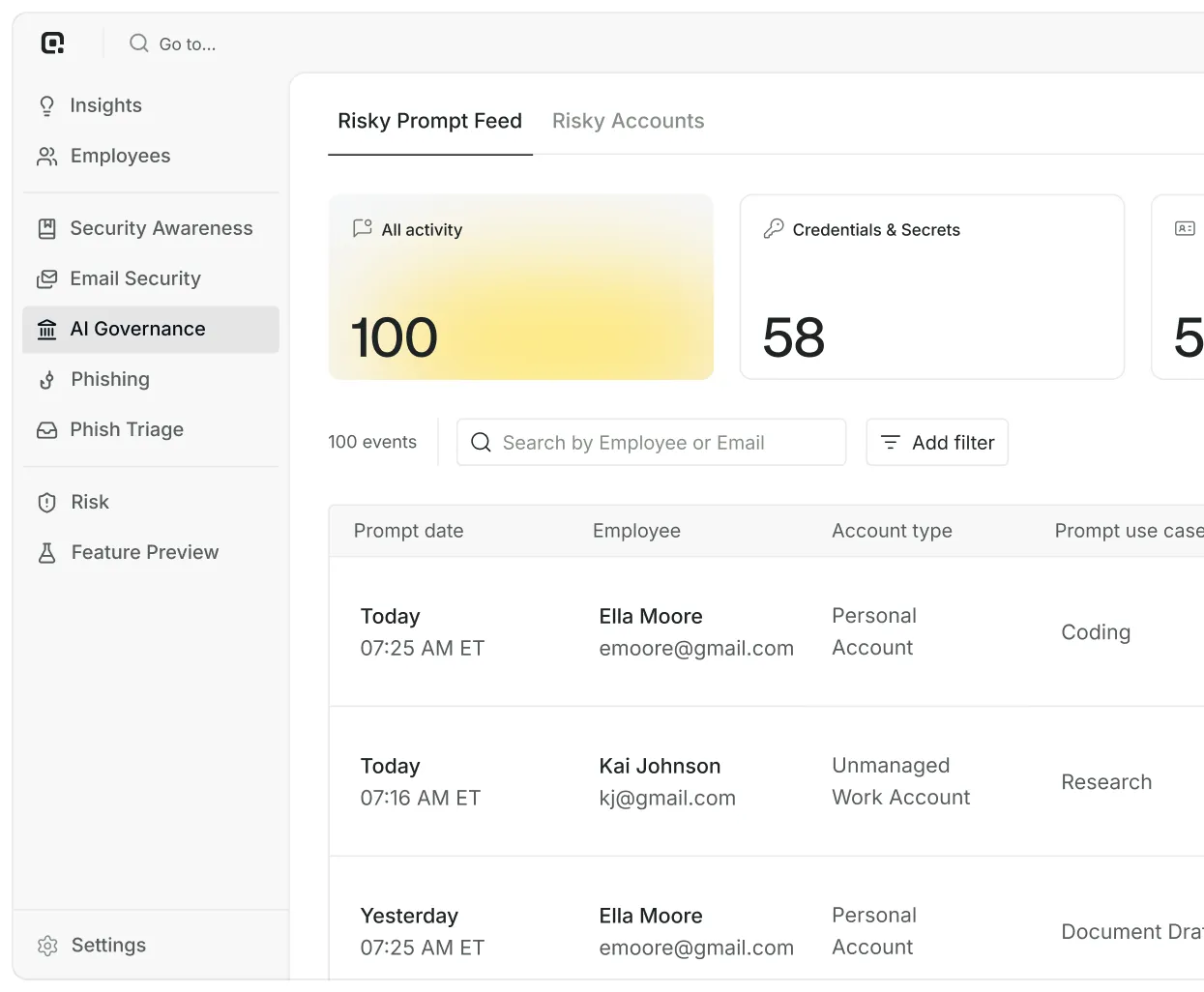Click the Add filter button

point(937,442)
